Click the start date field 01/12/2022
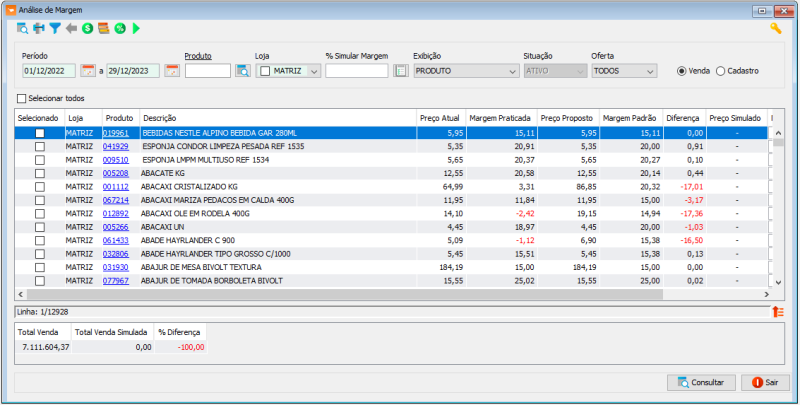Image resolution: width=800 pixels, height=405 pixels. pos(49,71)
